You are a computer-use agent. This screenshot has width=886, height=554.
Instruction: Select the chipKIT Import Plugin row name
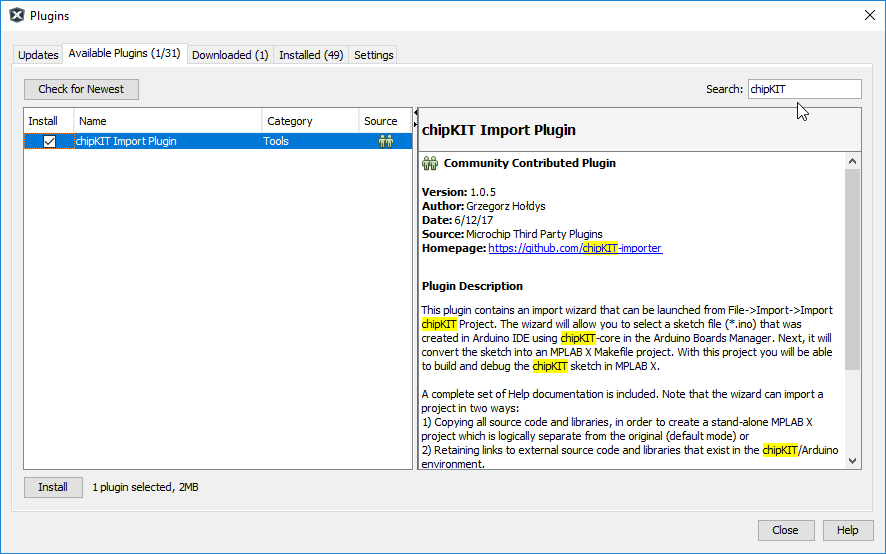pyautogui.click(x=126, y=141)
